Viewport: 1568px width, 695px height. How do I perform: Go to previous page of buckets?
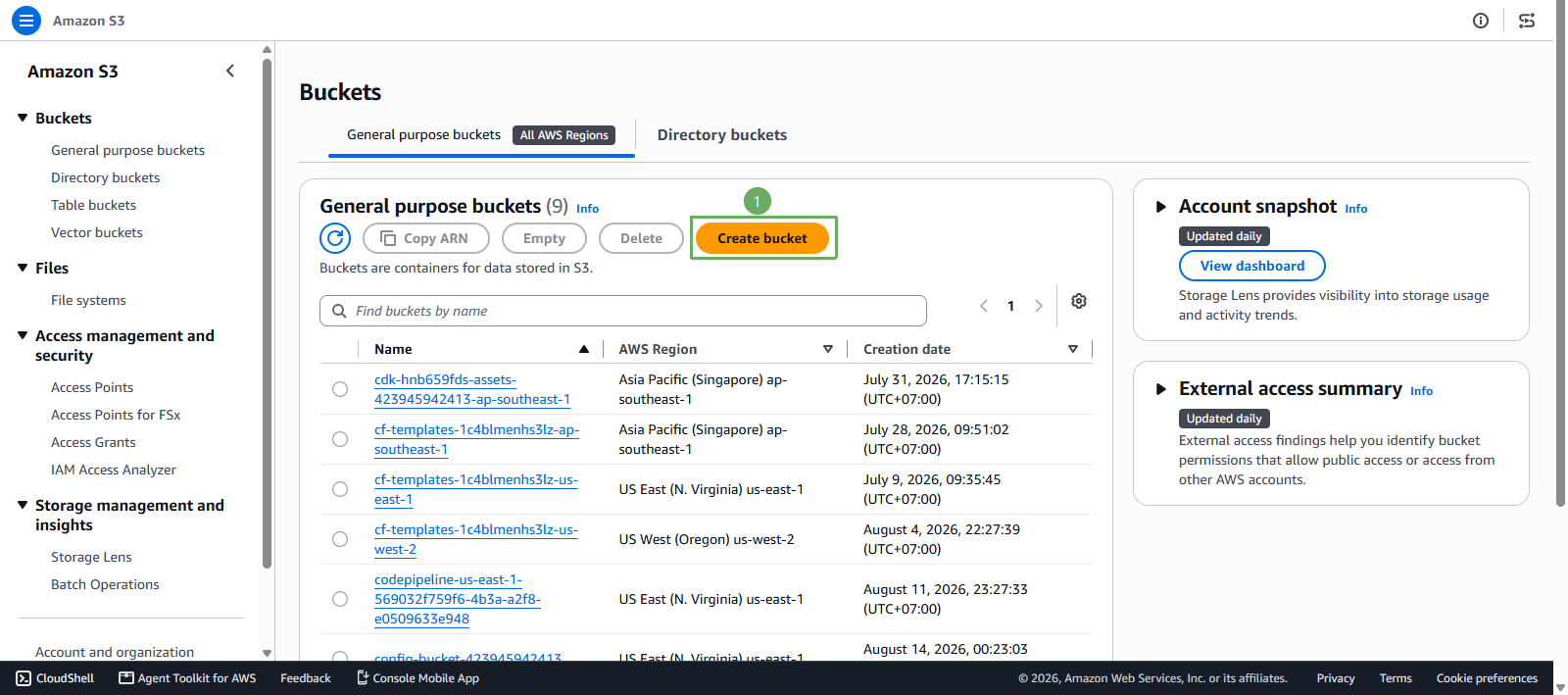984,306
